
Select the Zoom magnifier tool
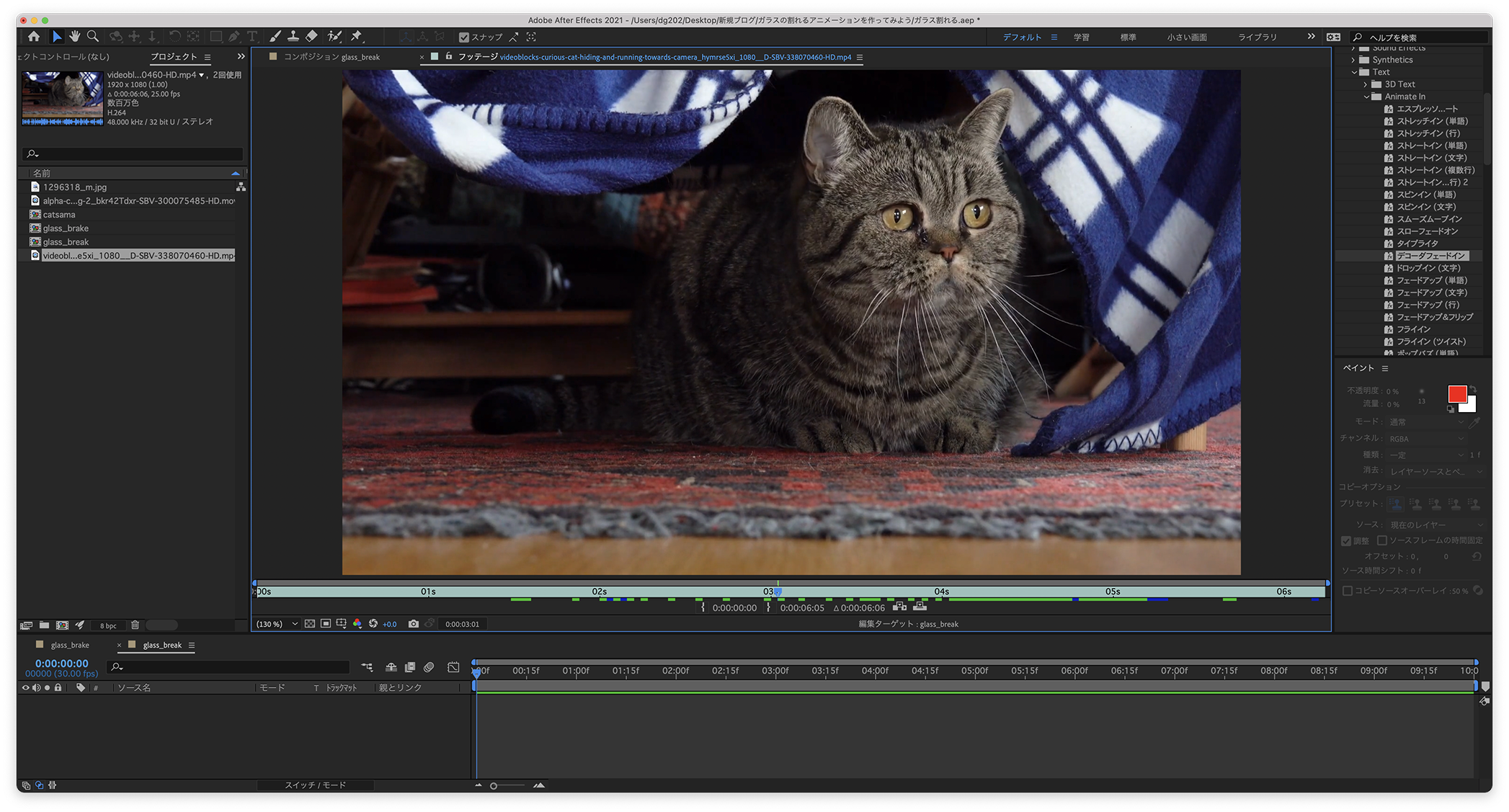pyautogui.click(x=93, y=37)
